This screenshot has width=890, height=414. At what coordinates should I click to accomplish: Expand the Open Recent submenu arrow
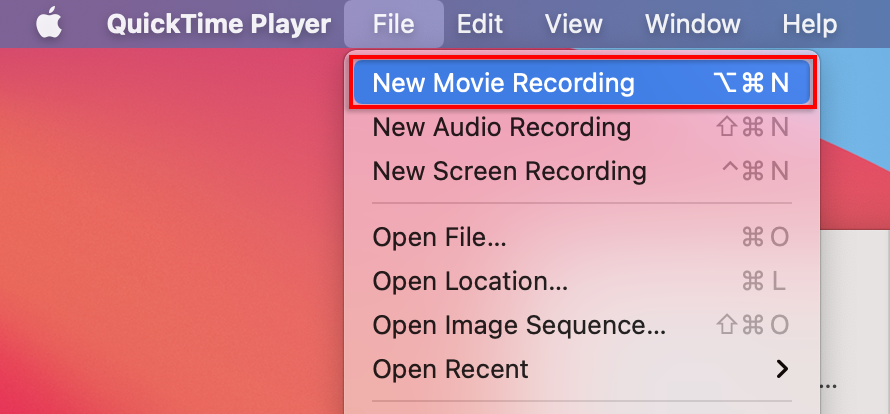click(x=782, y=369)
